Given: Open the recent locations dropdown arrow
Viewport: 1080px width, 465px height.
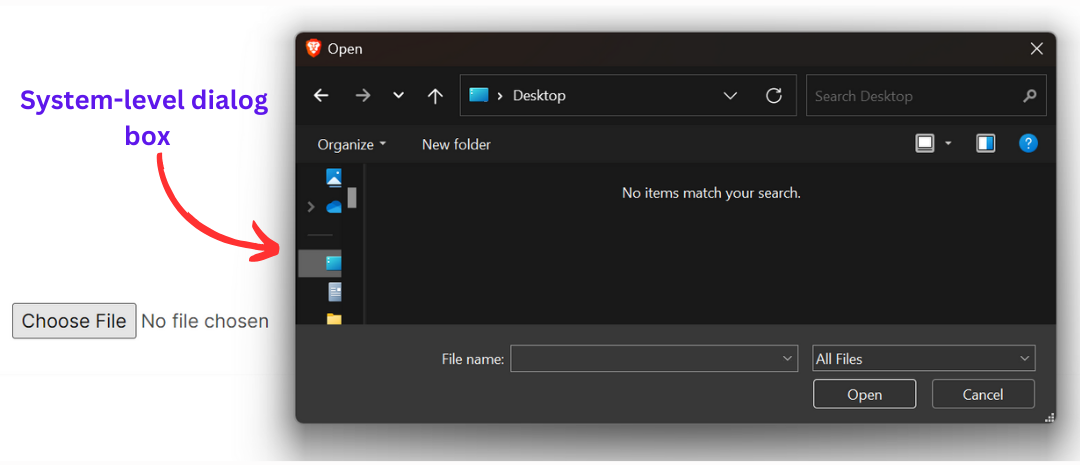Looking at the screenshot, I should tap(399, 96).
